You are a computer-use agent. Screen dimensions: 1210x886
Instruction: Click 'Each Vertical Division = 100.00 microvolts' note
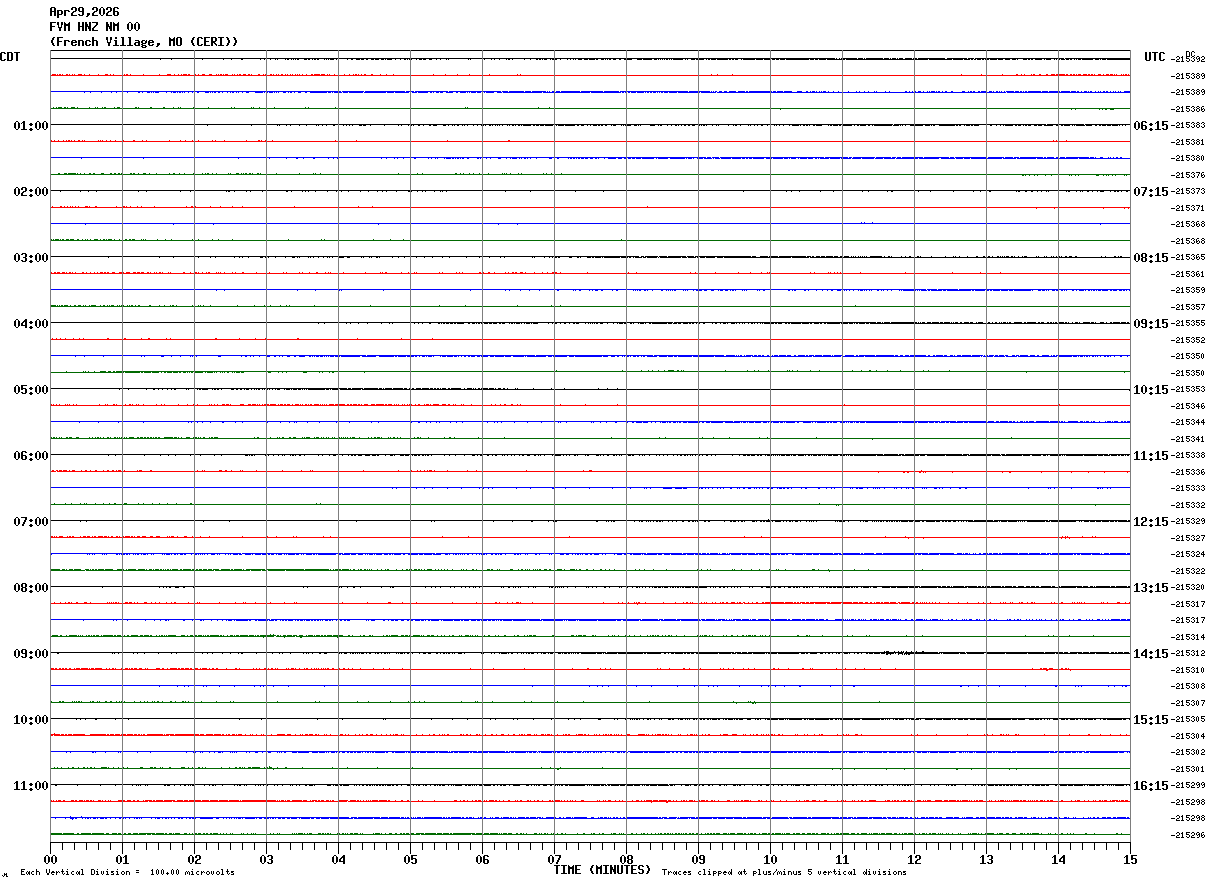point(127,873)
